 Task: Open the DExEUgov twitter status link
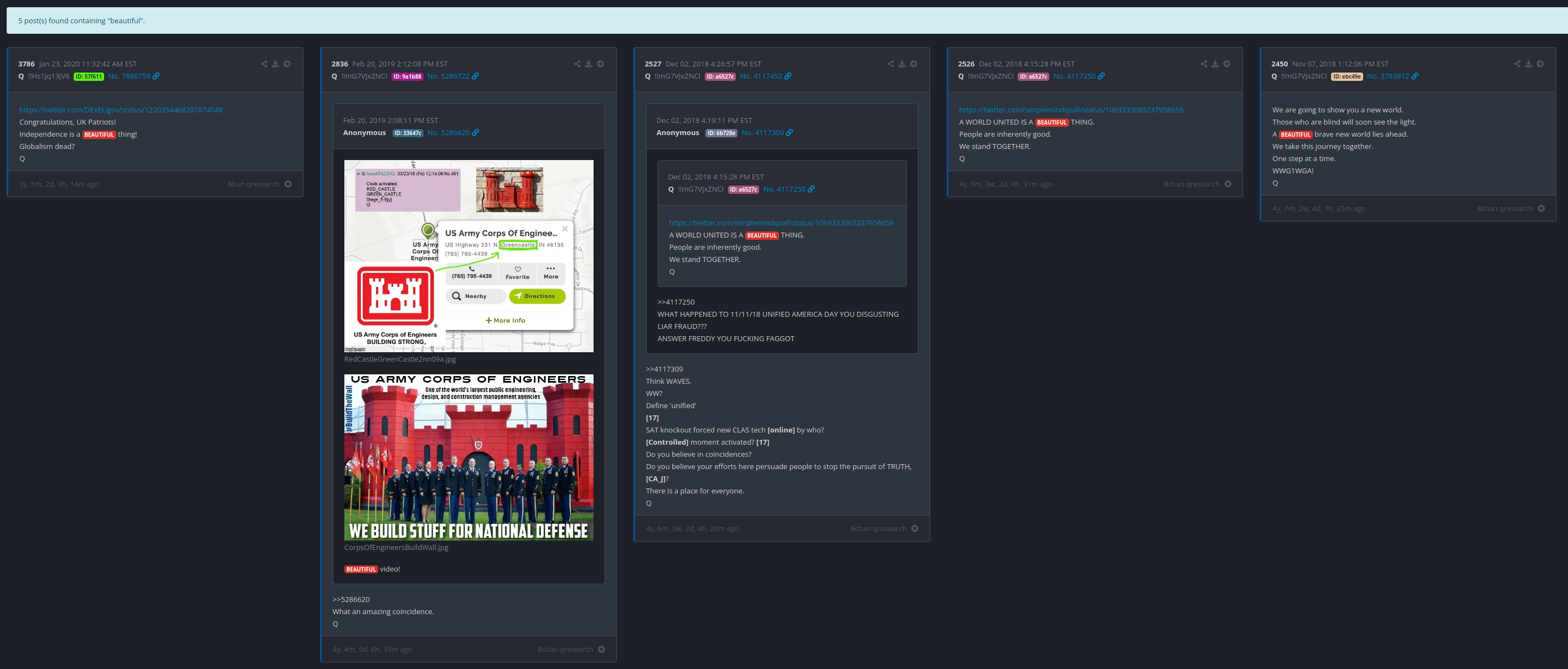(121, 110)
